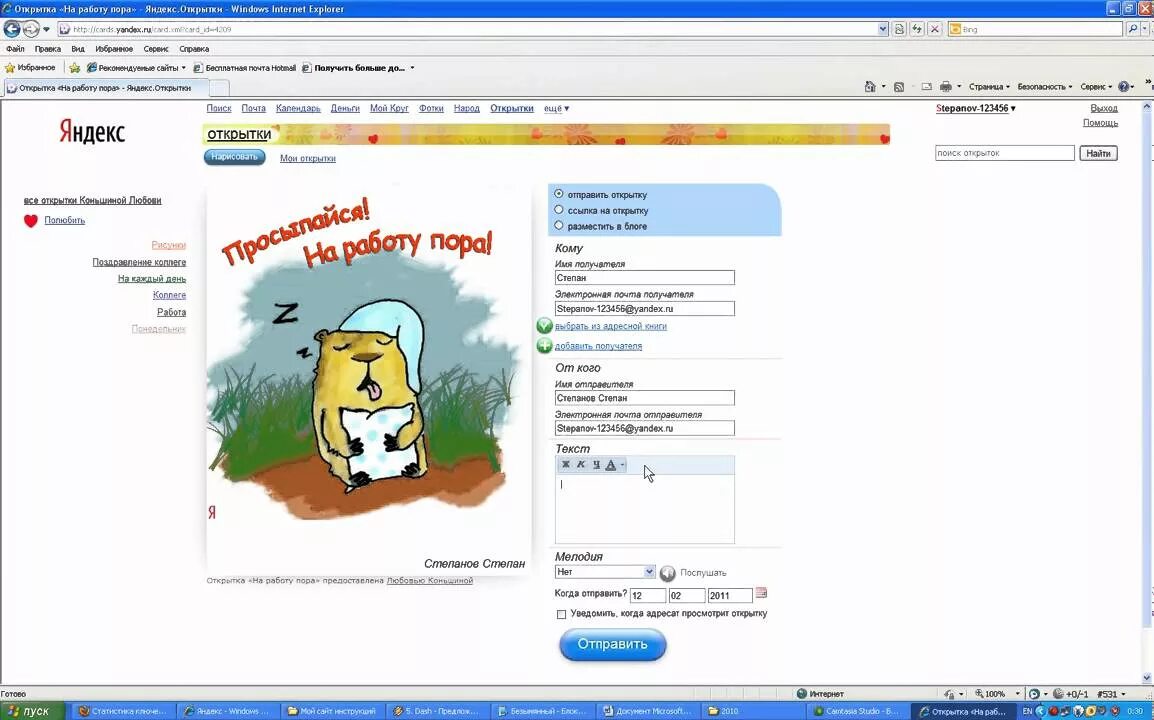Select the 'отправить открытку' radio option

(559, 194)
